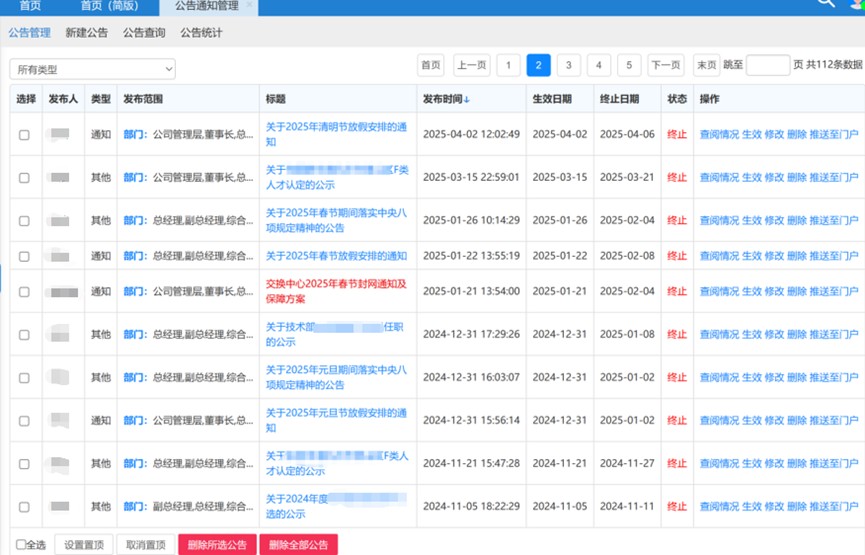This screenshot has height=555, width=865.
Task: Click 查阅情况 for the 2025年清明节 notice
Action: coord(718,134)
